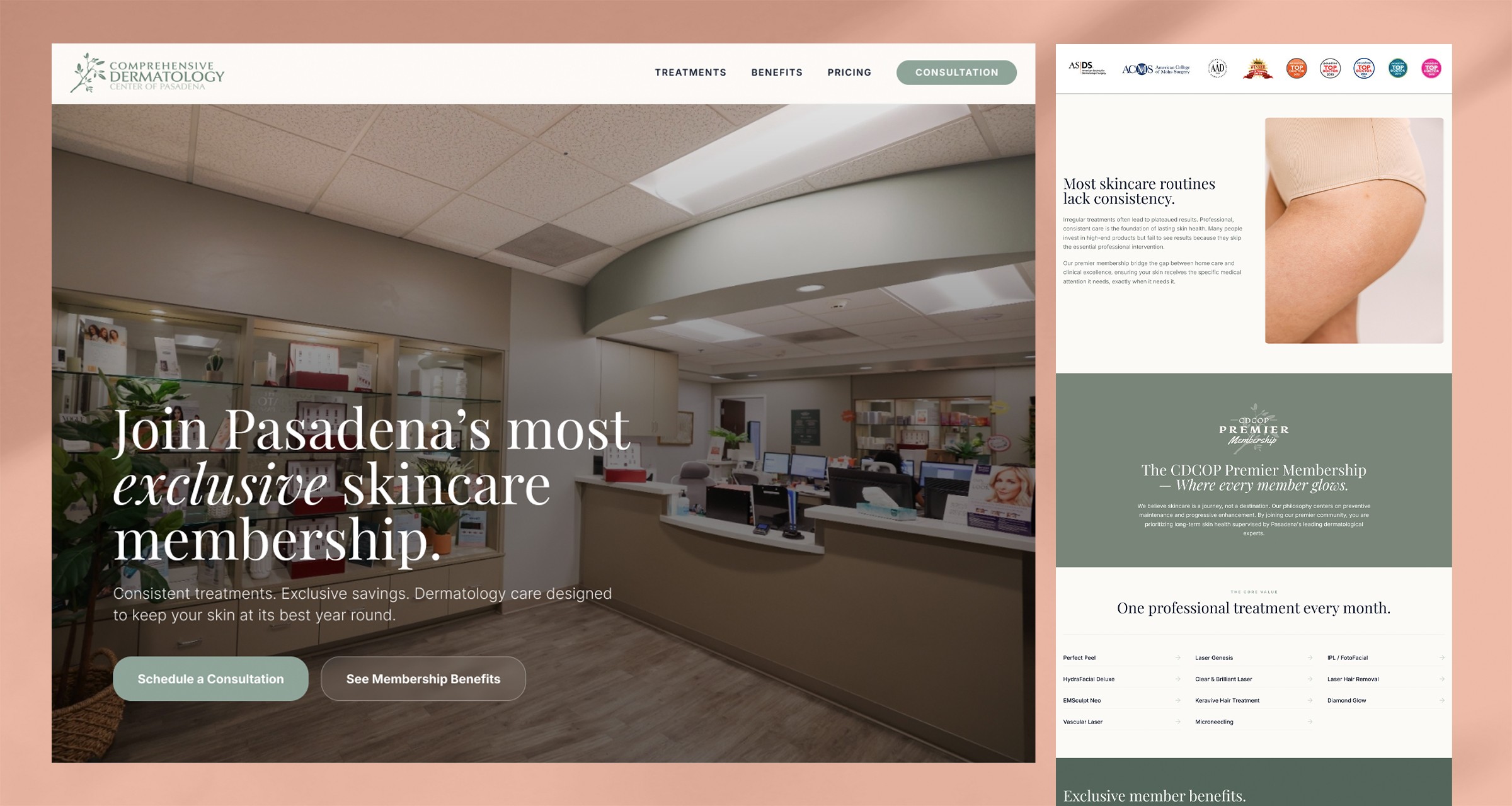Expand the IPL / FotoFacial arrow
This screenshot has height=806, width=1512.
1441,657
